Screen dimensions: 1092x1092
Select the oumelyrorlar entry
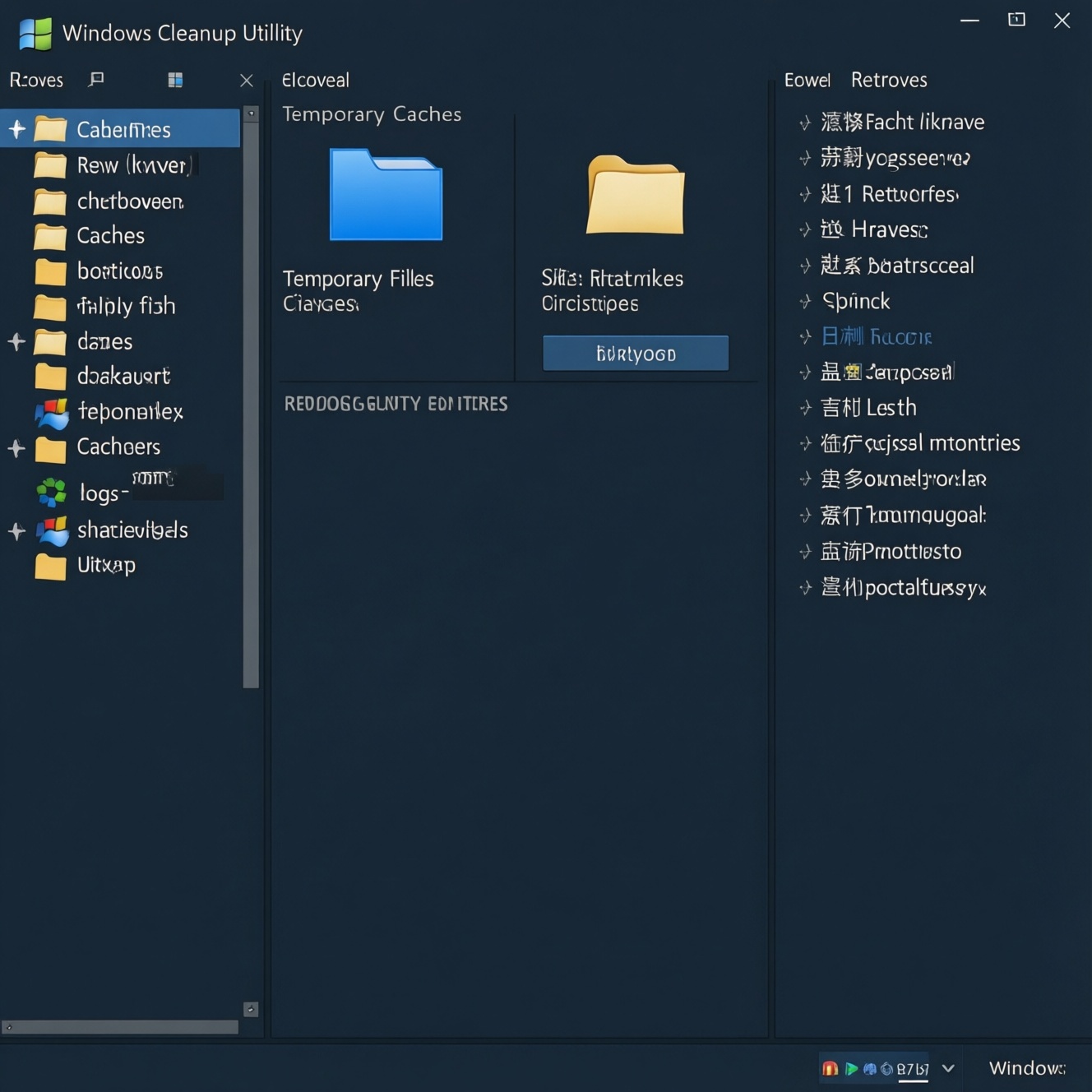(904, 479)
